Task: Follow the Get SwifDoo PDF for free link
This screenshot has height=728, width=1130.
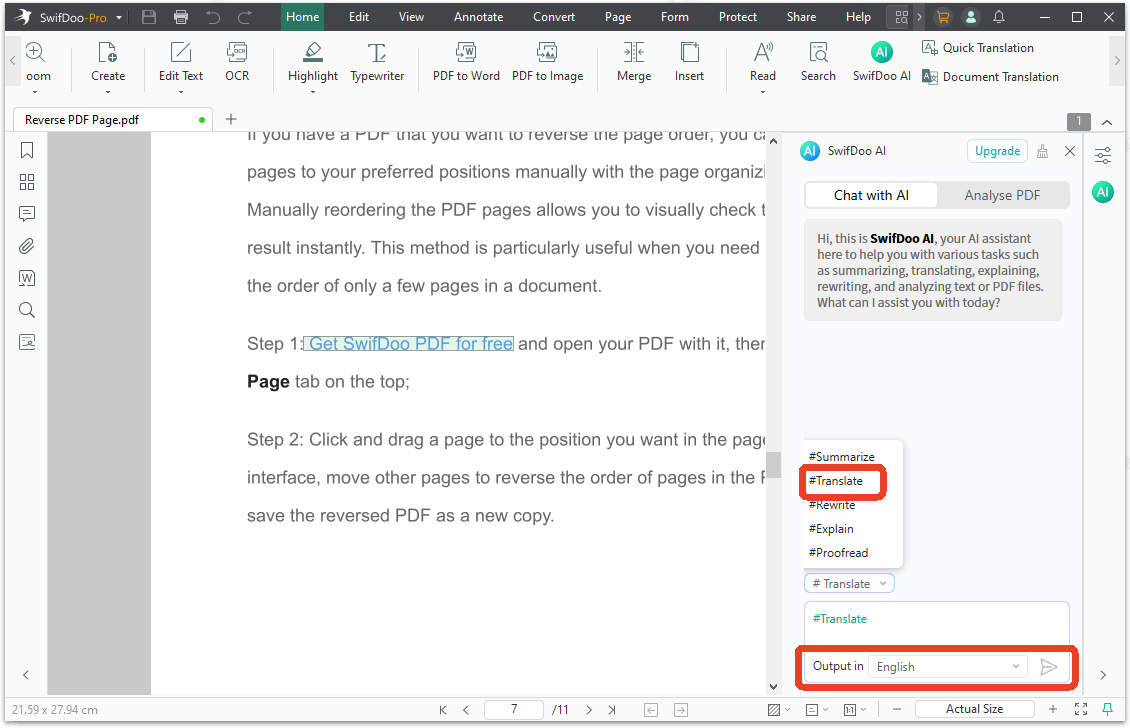Action: click(411, 344)
